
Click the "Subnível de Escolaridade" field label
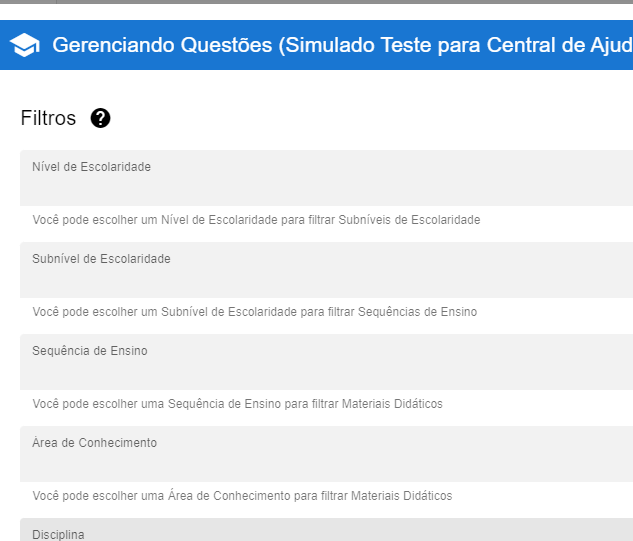(x=101, y=259)
